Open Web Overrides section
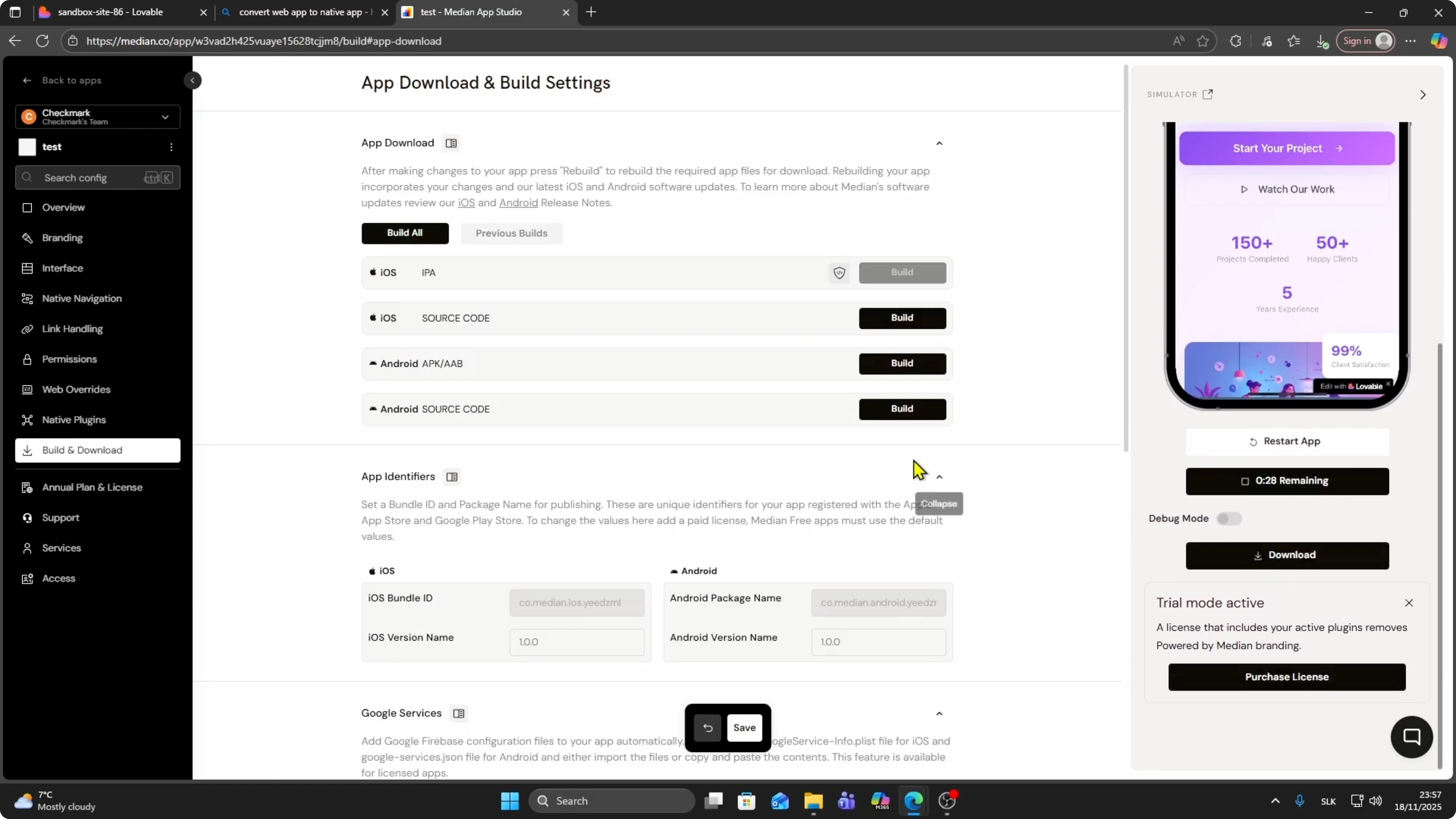This screenshot has height=819, width=1456. pyautogui.click(x=98, y=389)
